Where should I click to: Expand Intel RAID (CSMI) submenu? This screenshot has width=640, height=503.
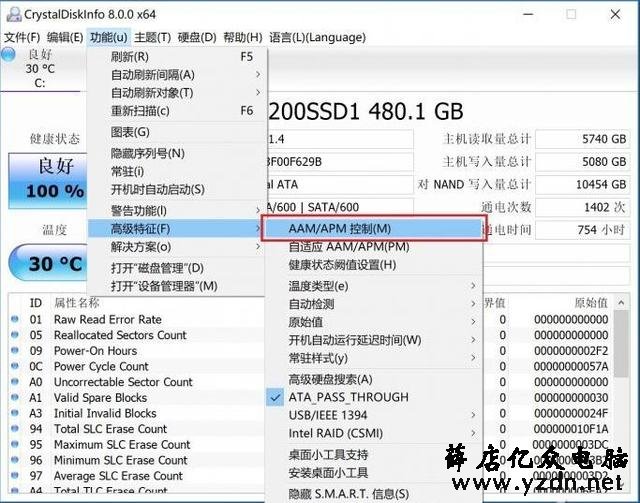pos(373,433)
